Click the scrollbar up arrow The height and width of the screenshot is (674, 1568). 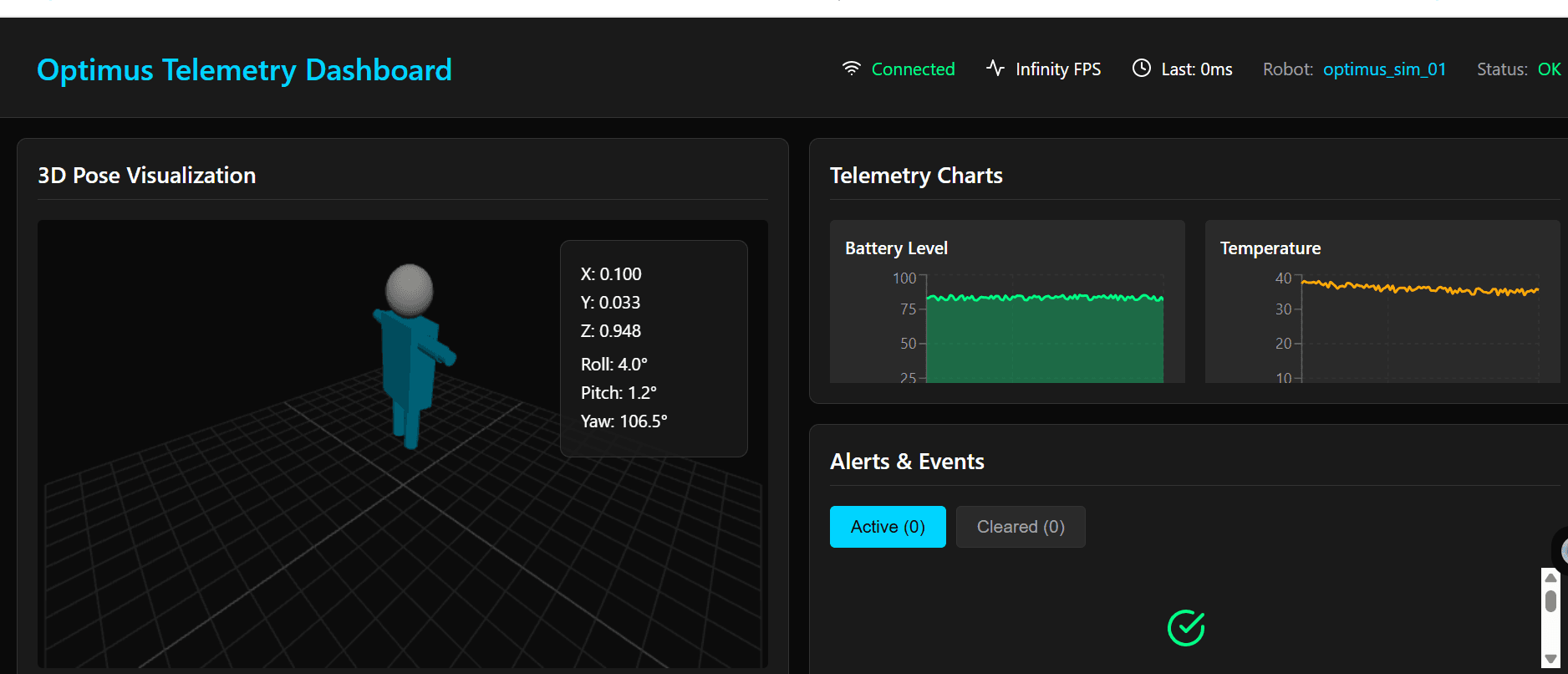pos(1550,577)
